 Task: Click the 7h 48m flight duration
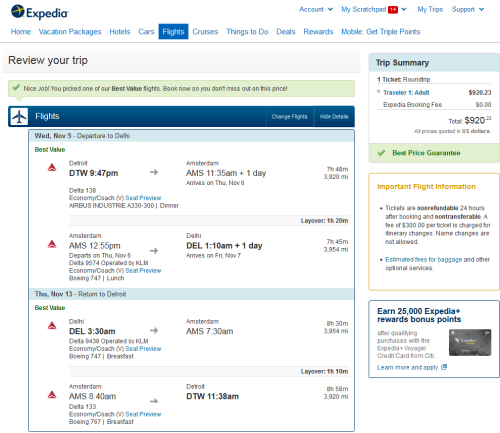[337, 169]
